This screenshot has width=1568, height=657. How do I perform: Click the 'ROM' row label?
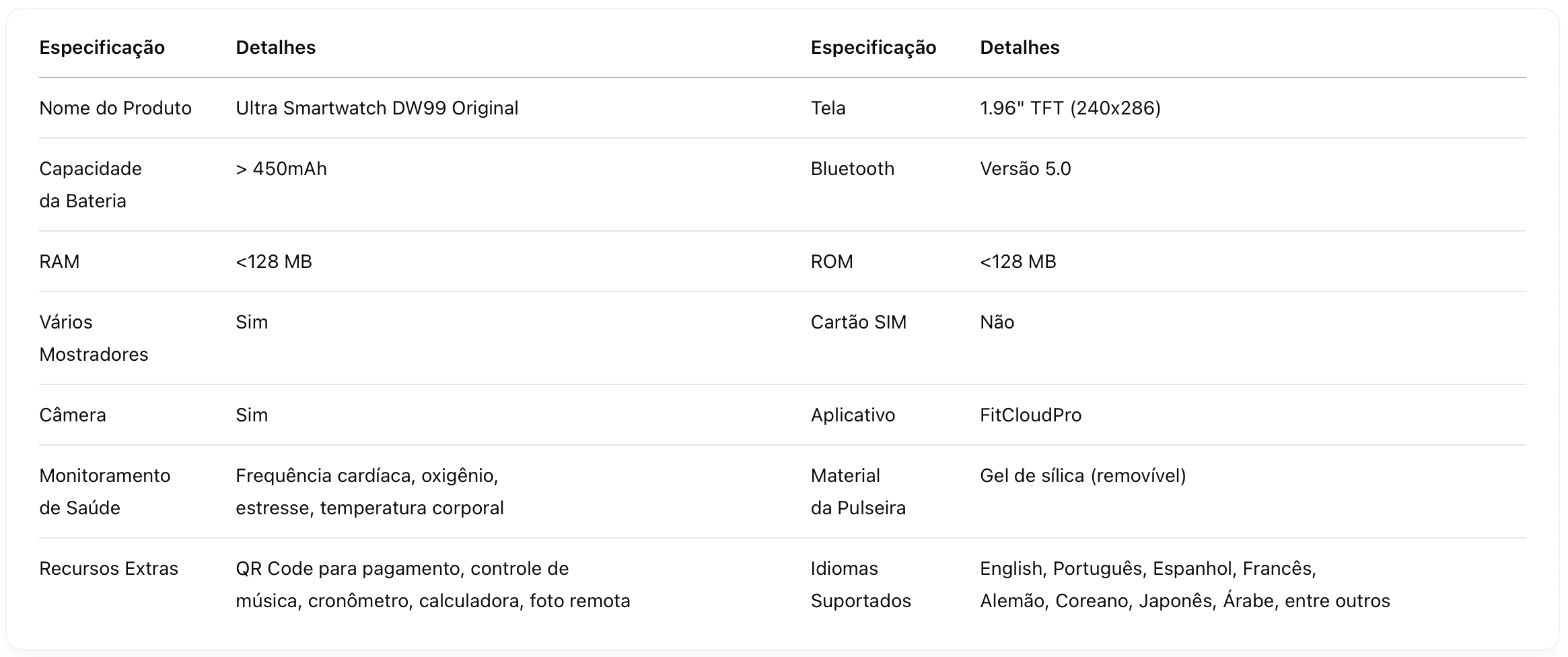[x=832, y=261]
